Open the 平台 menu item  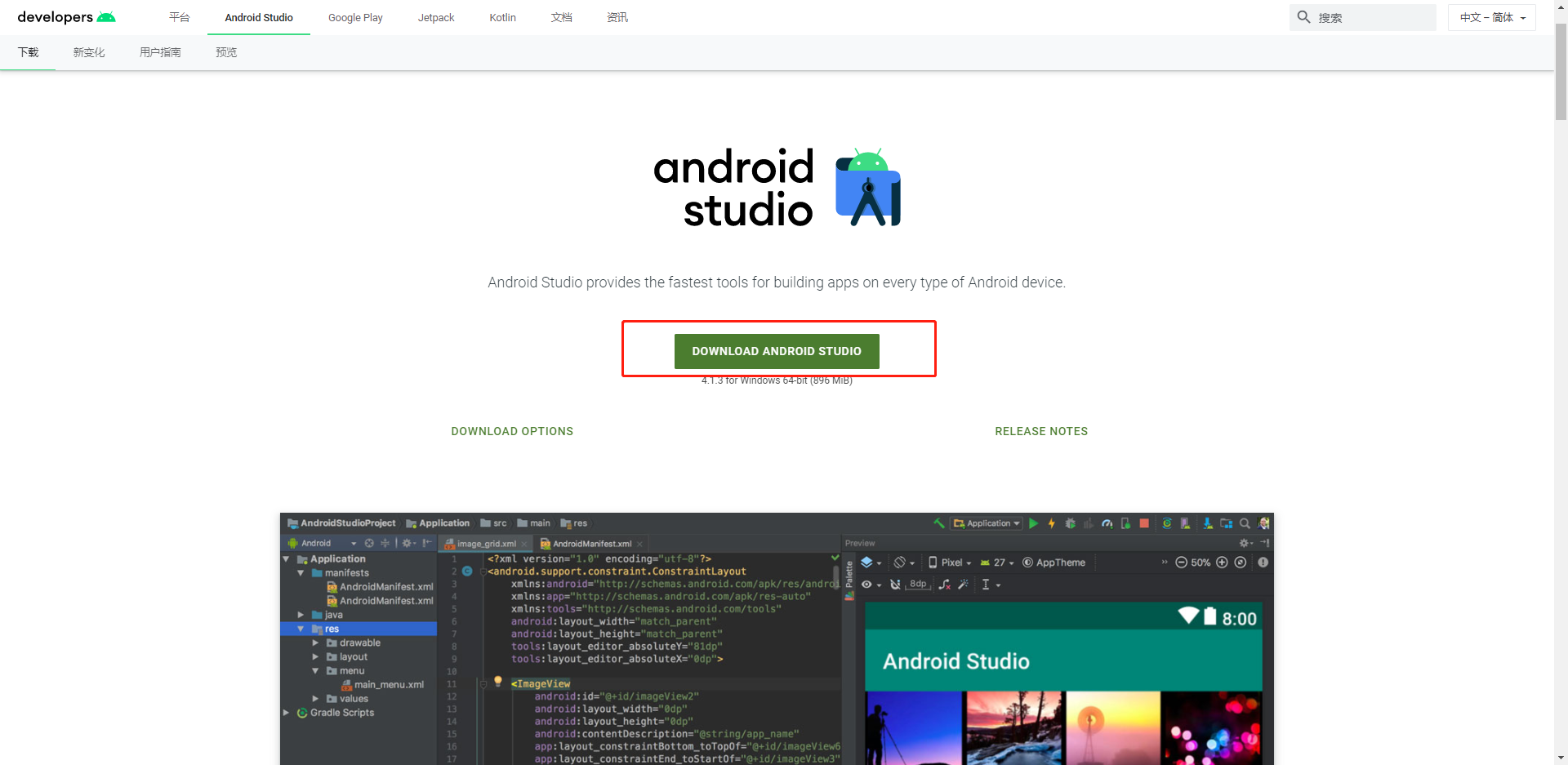[179, 17]
